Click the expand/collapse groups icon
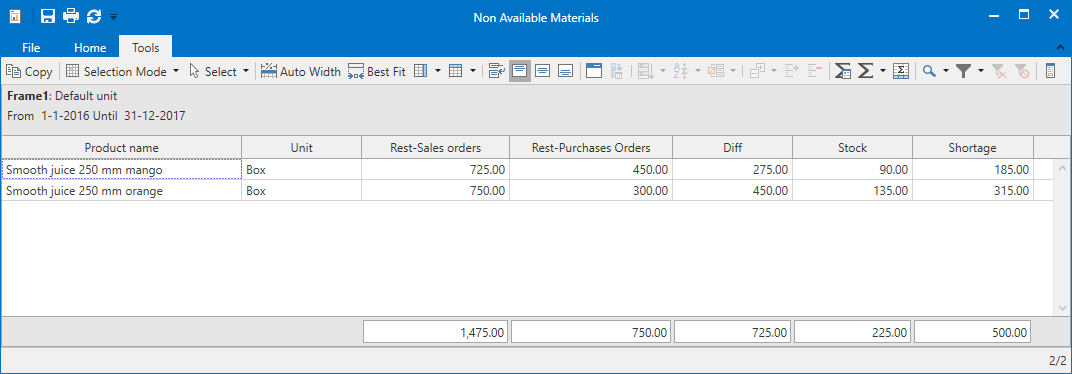 click(757, 71)
